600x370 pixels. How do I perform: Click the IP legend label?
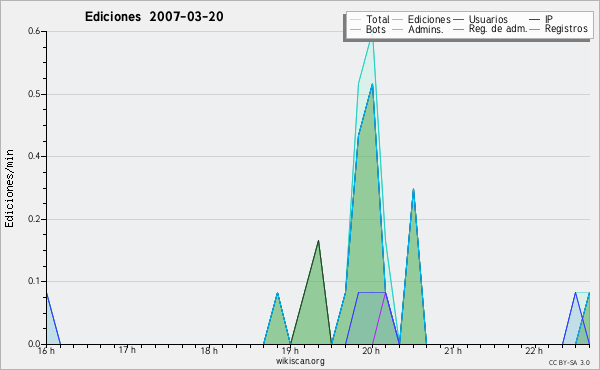[549, 19]
